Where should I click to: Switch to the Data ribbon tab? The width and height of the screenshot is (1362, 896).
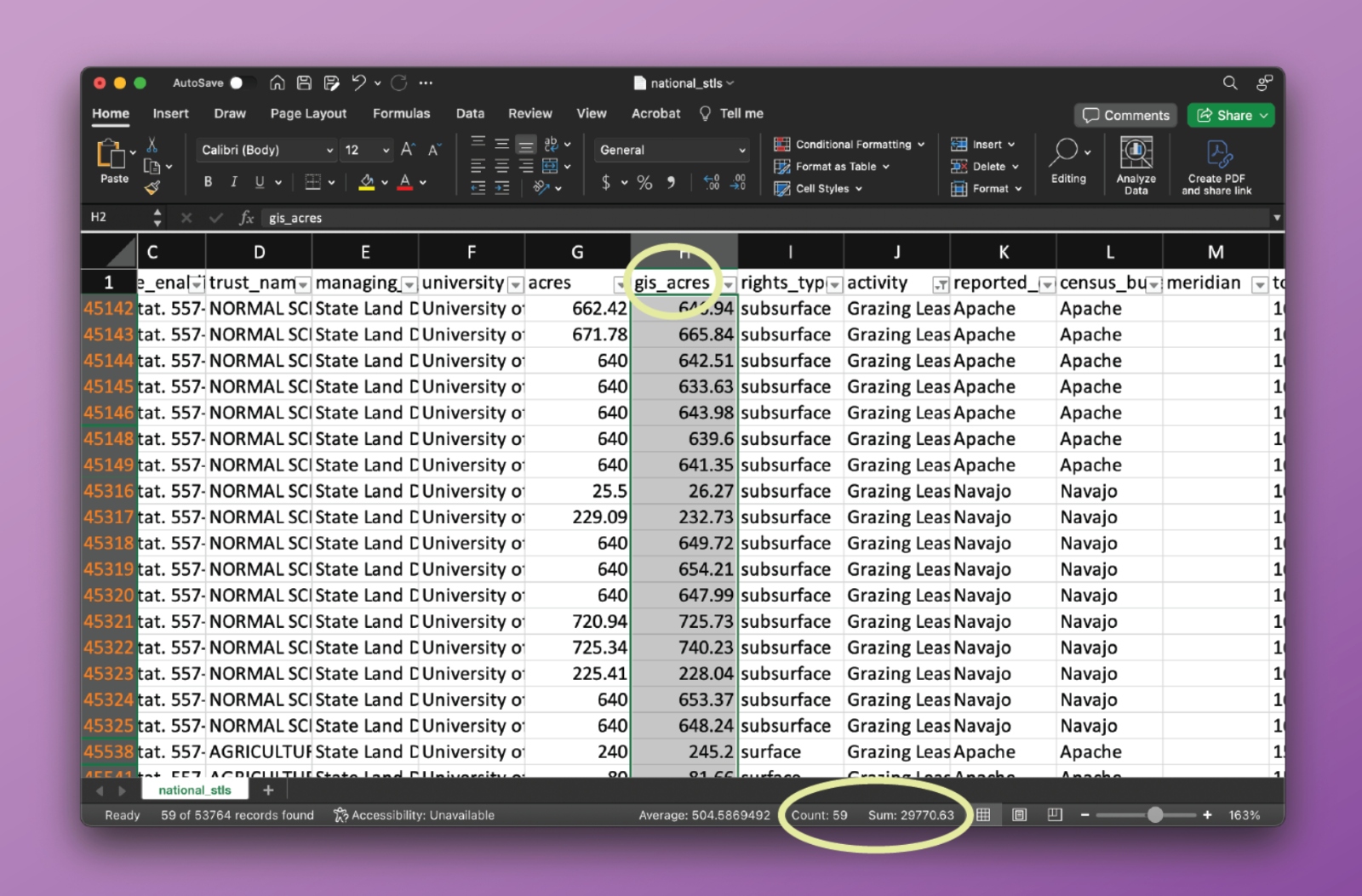(x=469, y=113)
